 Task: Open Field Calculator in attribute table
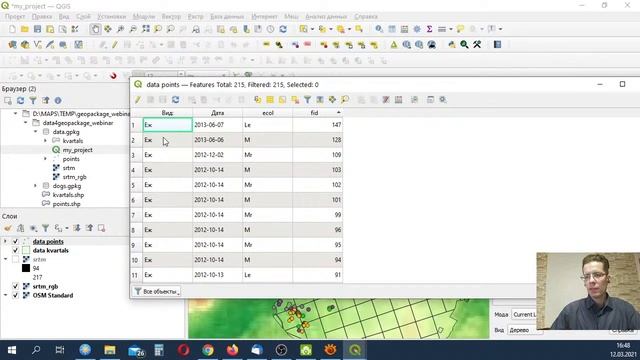399,100
